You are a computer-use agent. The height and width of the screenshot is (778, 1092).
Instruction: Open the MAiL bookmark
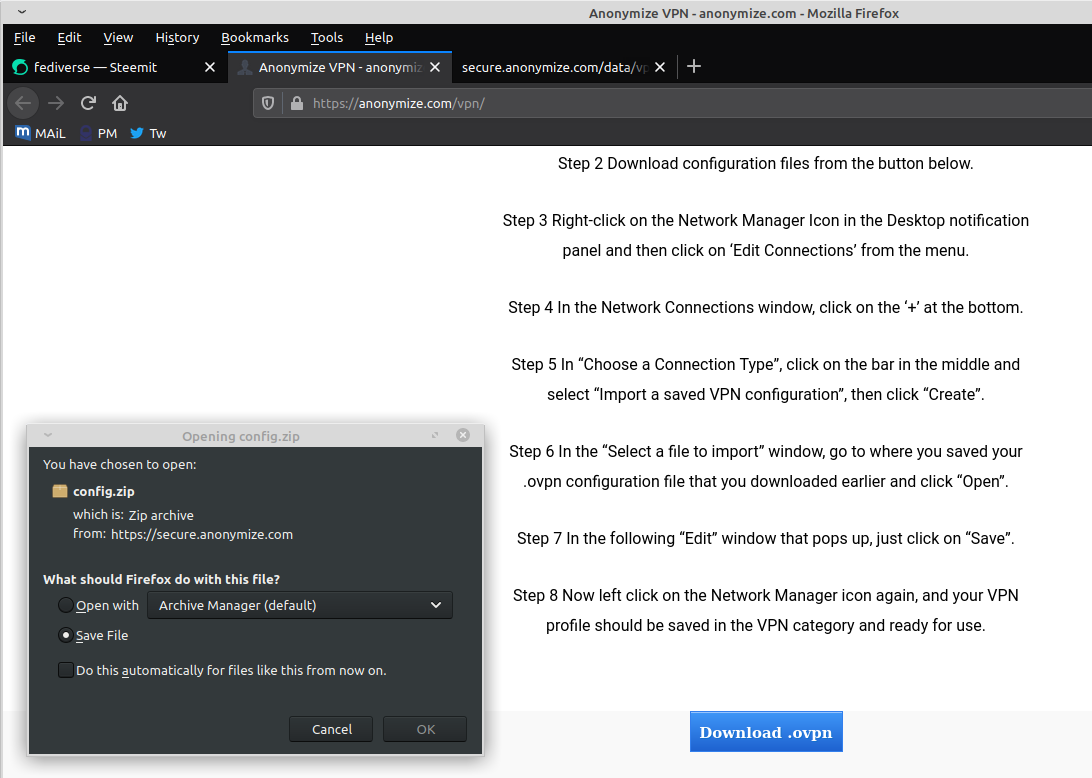pyautogui.click(x=40, y=133)
